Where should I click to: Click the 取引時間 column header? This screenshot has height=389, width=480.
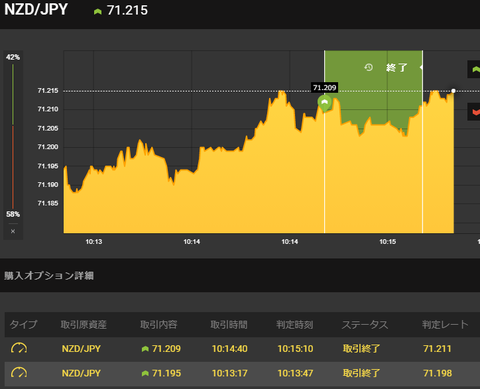229,324
